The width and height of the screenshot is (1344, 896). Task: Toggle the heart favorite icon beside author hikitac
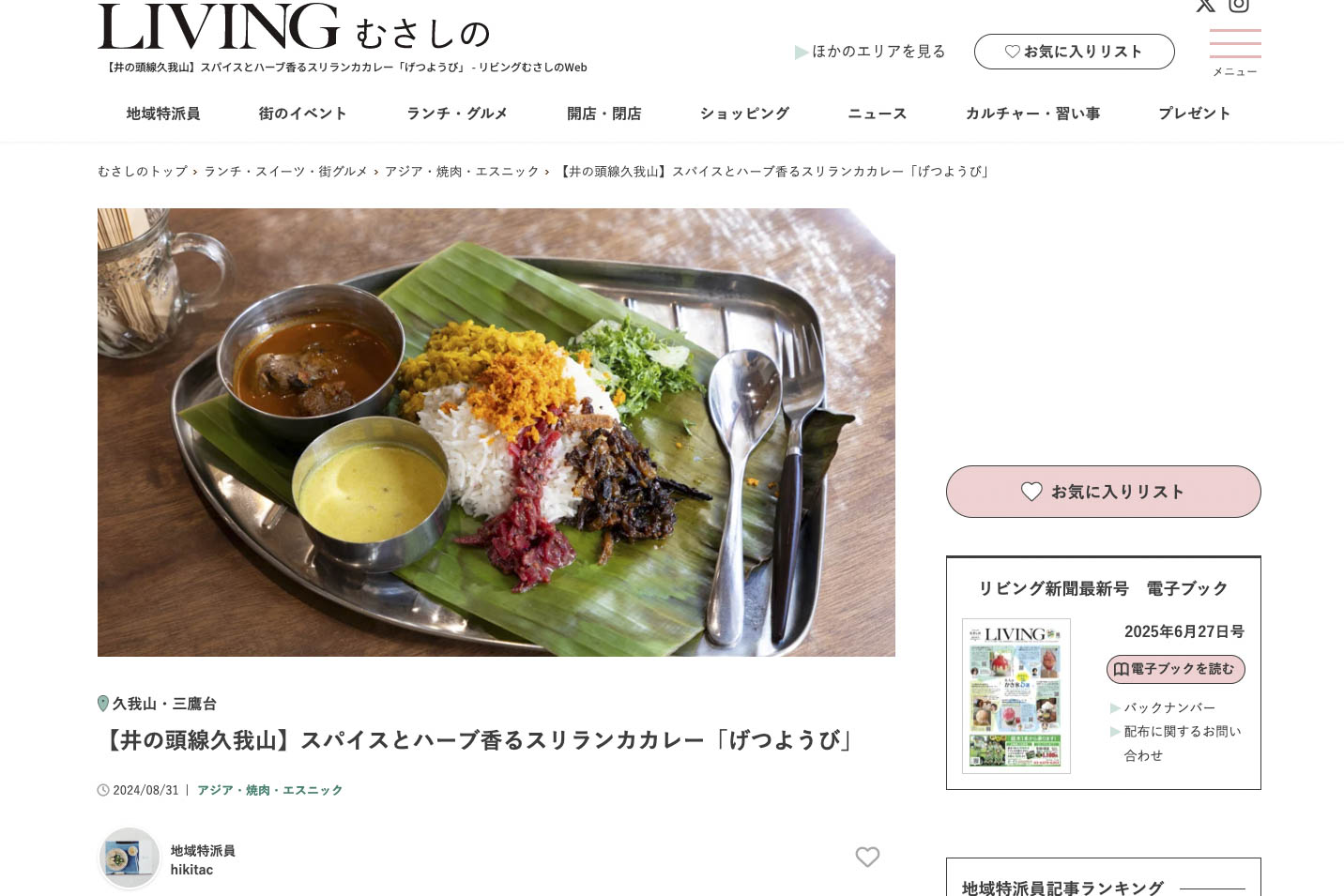[x=867, y=857]
